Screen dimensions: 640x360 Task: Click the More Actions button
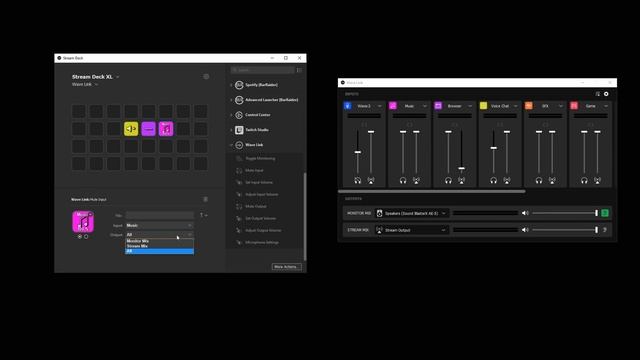point(287,267)
